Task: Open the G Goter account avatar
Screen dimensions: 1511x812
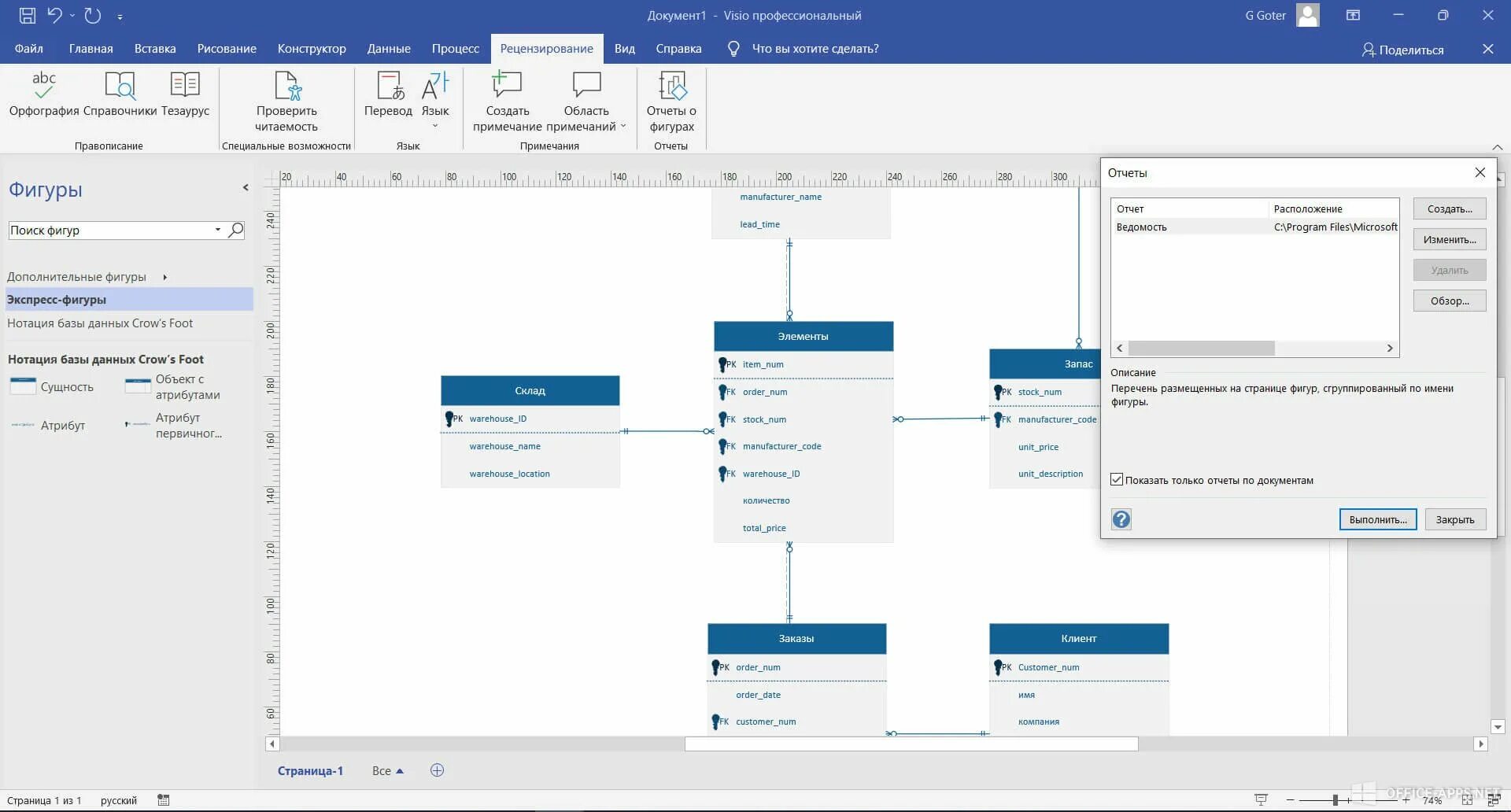Action: 1308,15
